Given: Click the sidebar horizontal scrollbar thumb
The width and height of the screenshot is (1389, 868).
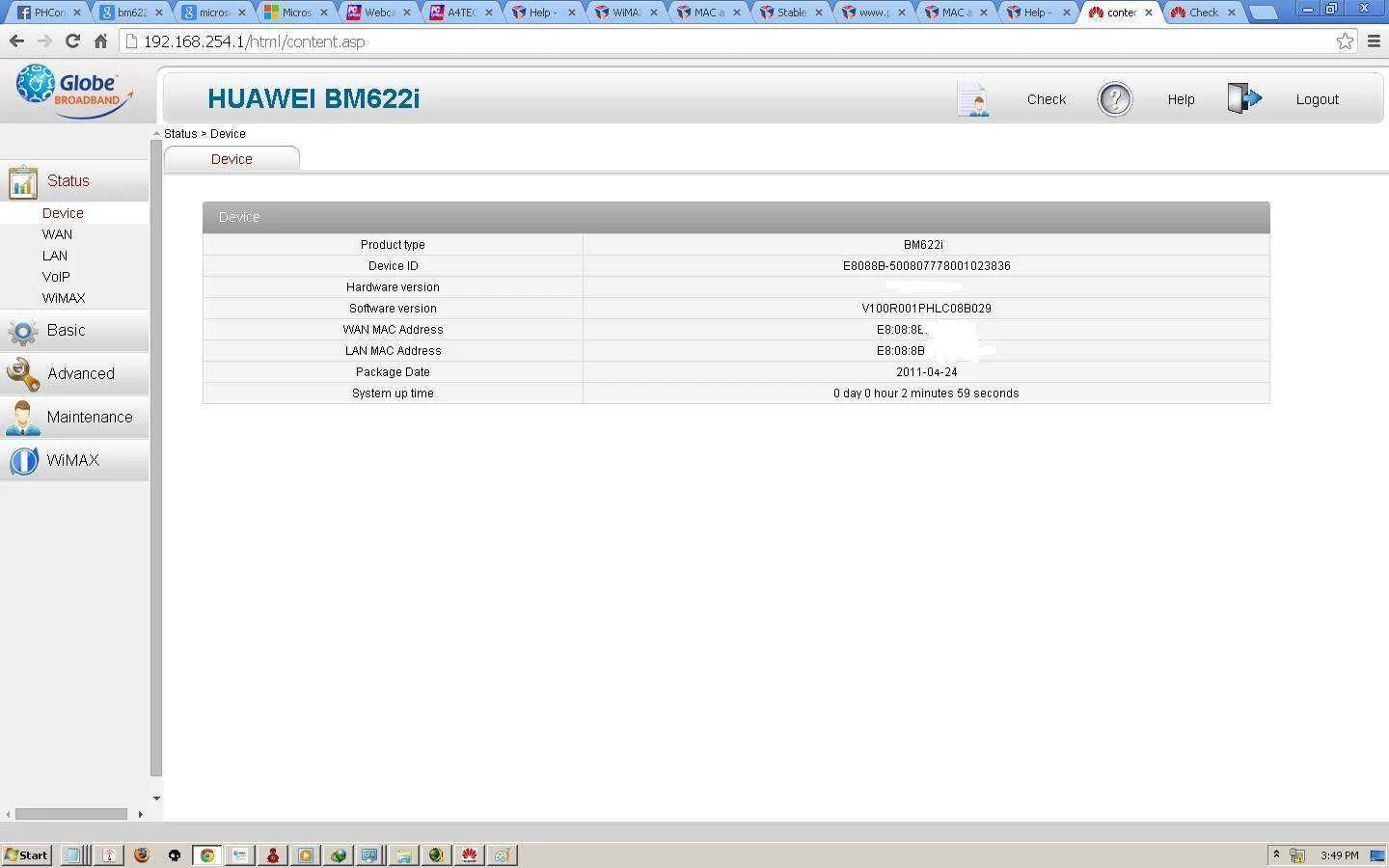Looking at the screenshot, I should [x=71, y=814].
